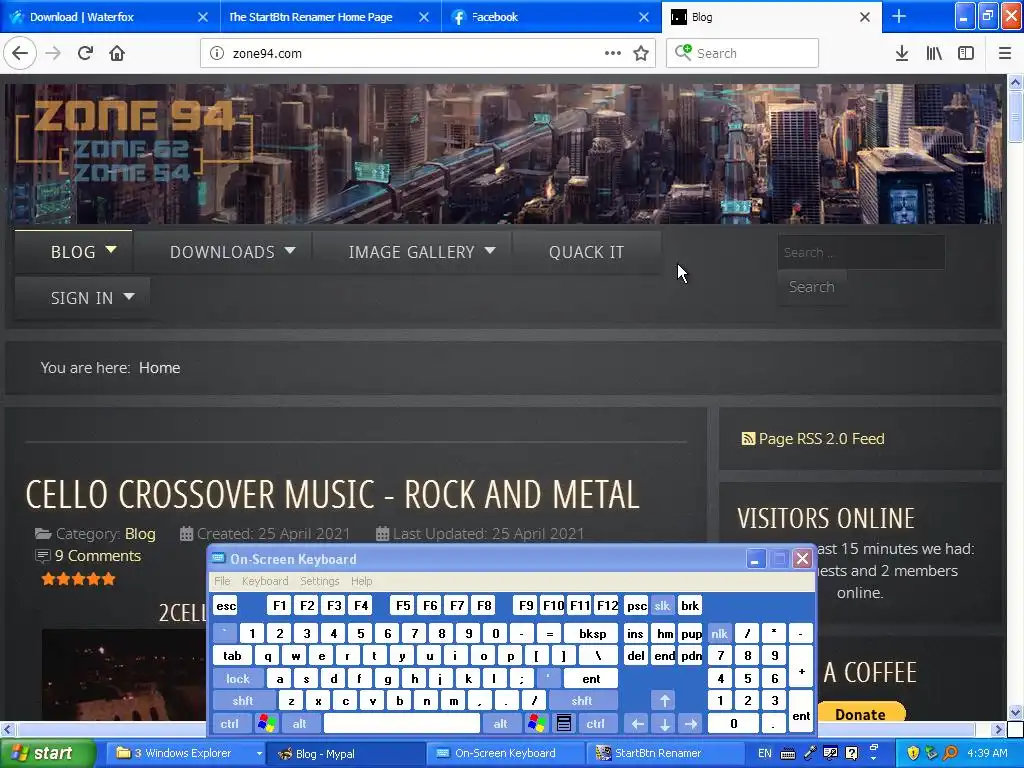Toggle the sidebar icon

coord(966,53)
